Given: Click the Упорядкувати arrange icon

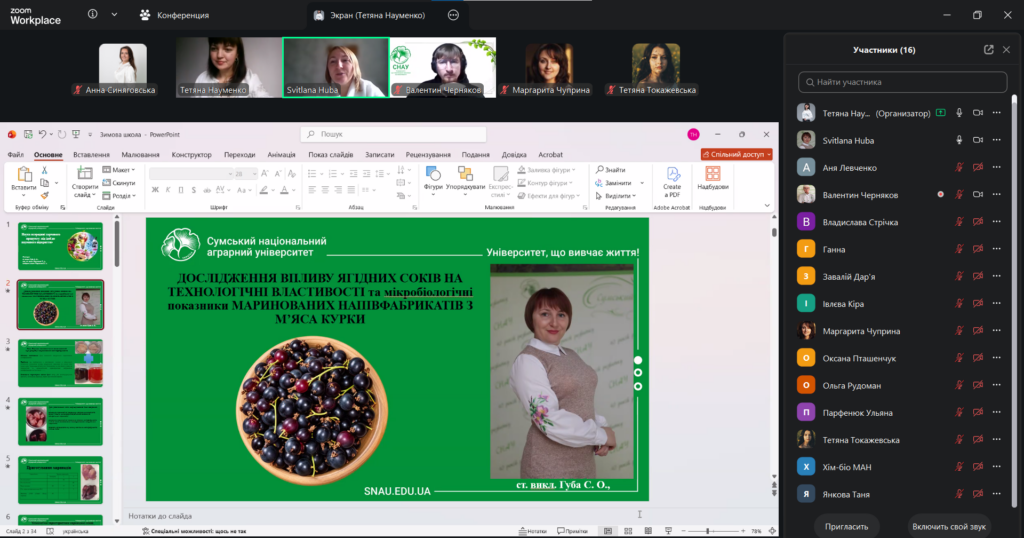Looking at the screenshot, I should [465, 174].
